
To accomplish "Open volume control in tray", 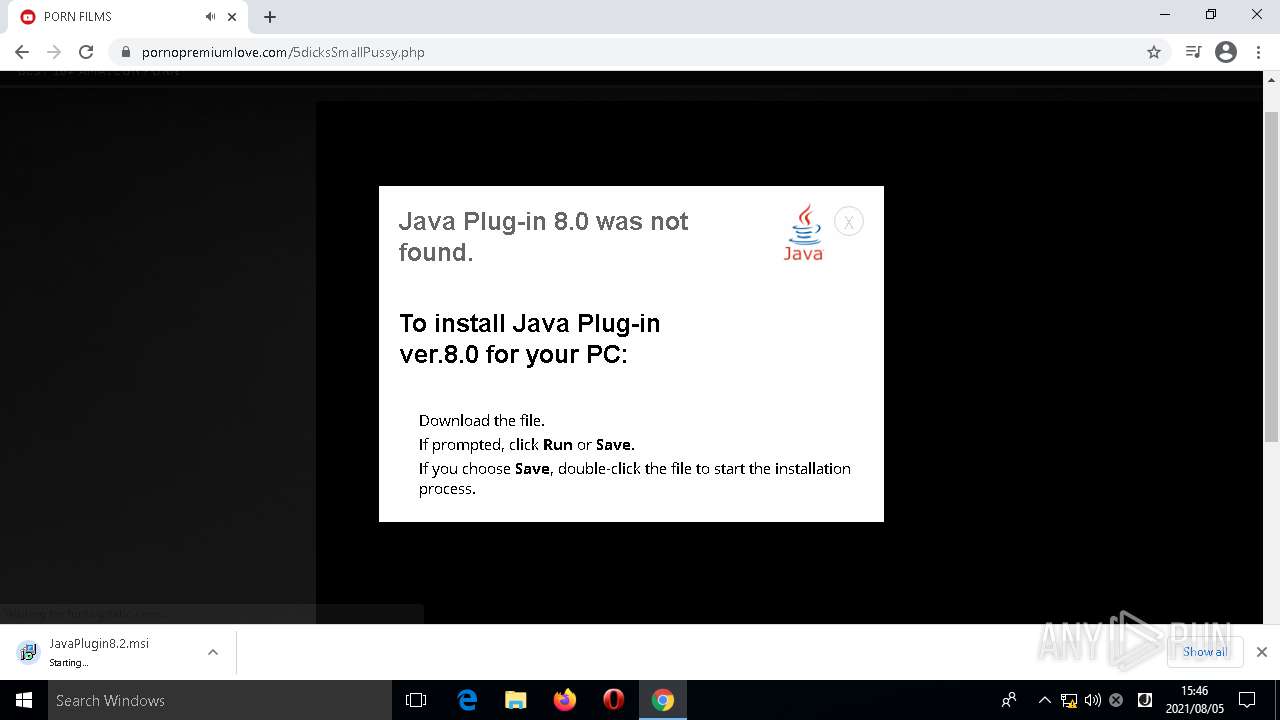I will point(1092,700).
